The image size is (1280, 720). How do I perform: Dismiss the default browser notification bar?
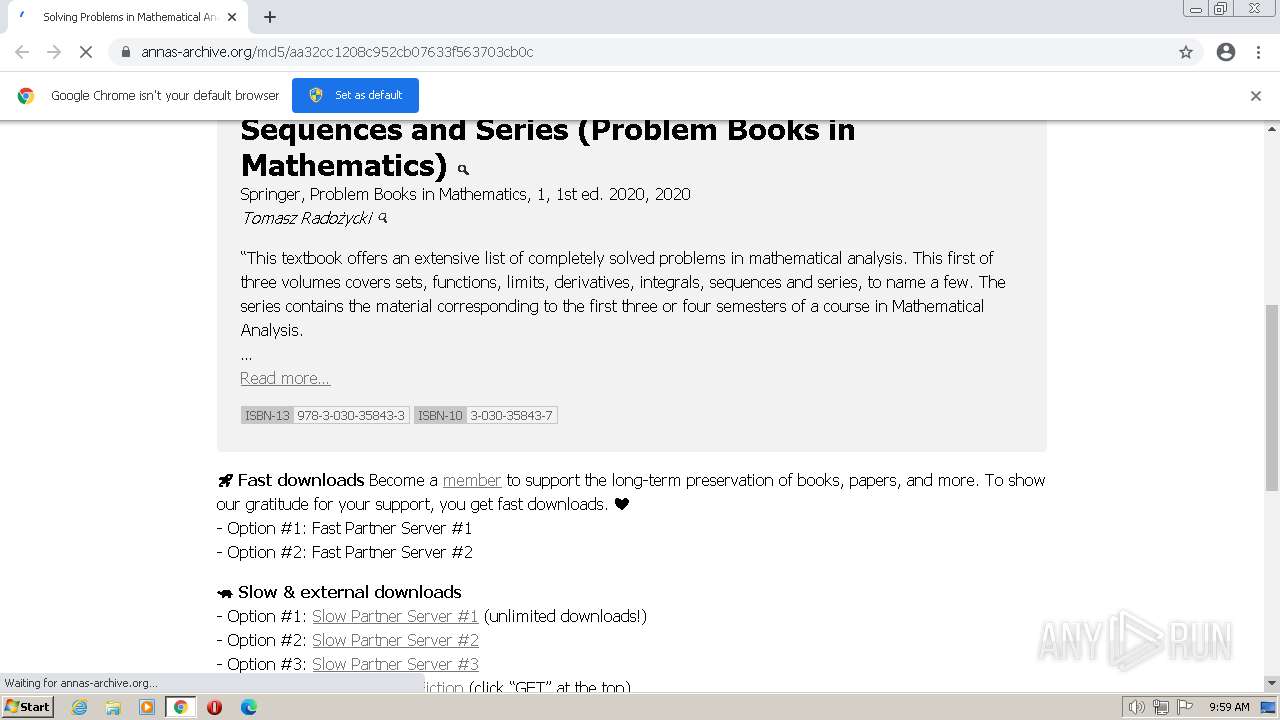pyautogui.click(x=1255, y=96)
